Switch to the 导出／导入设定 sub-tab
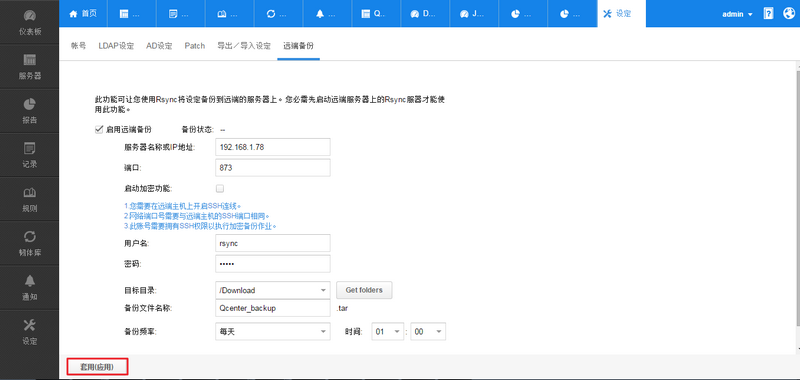The width and height of the screenshot is (800, 380). 244,45
